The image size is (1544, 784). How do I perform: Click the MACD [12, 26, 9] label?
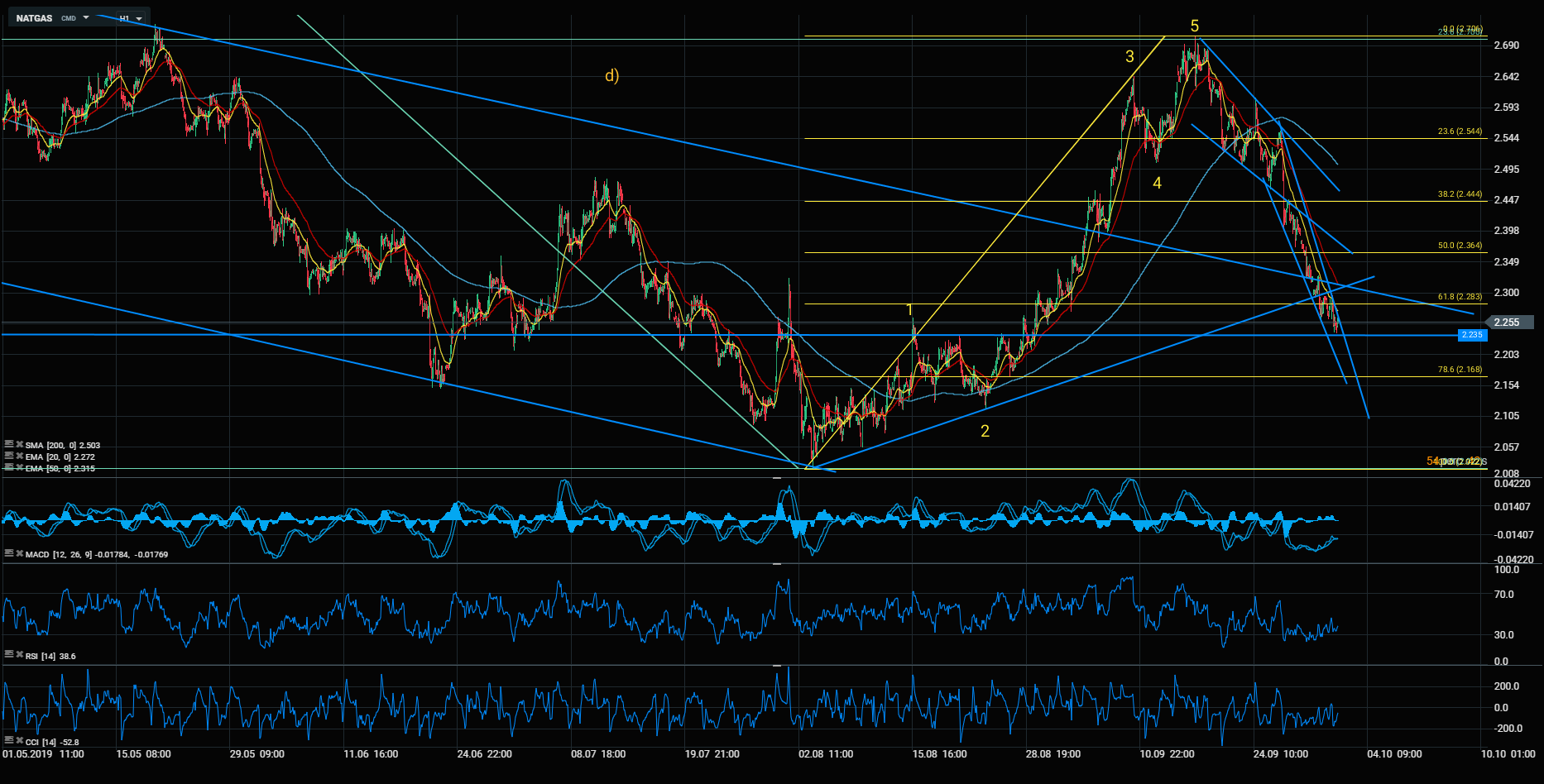click(58, 555)
